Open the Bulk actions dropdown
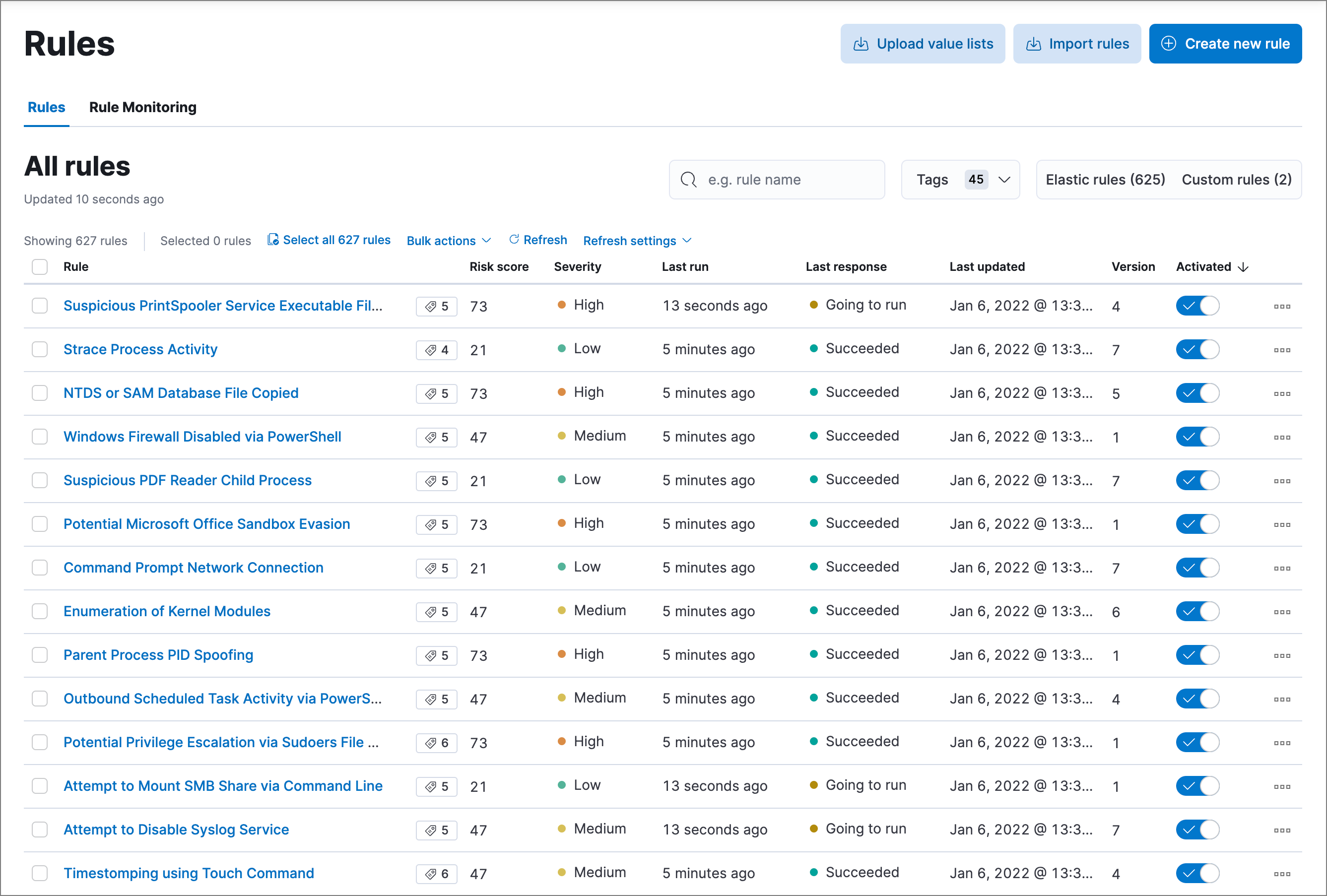This screenshot has height=896, width=1327. pyautogui.click(x=448, y=241)
